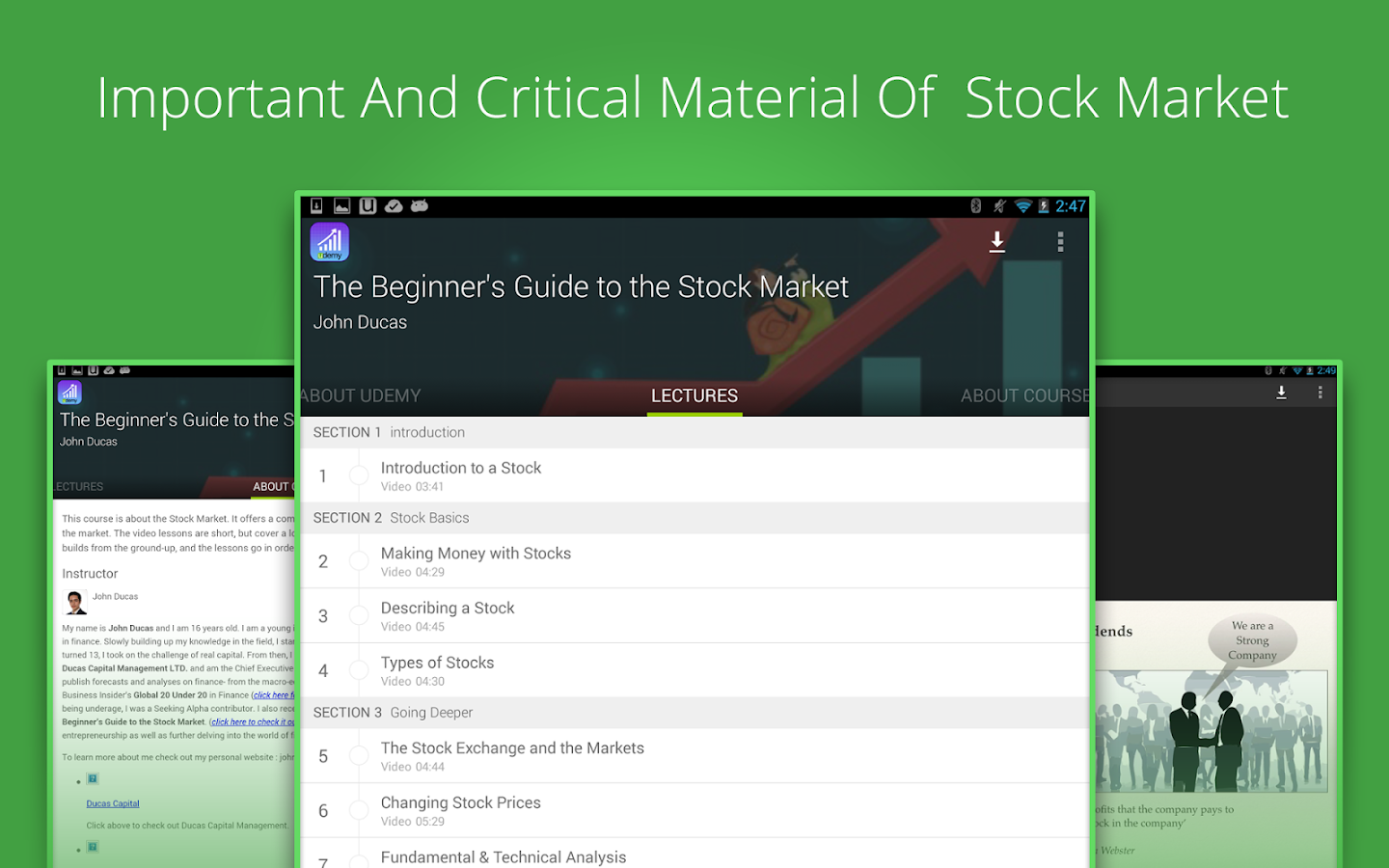Tap the download icon in the course header
This screenshot has height=868, width=1389.
click(997, 242)
